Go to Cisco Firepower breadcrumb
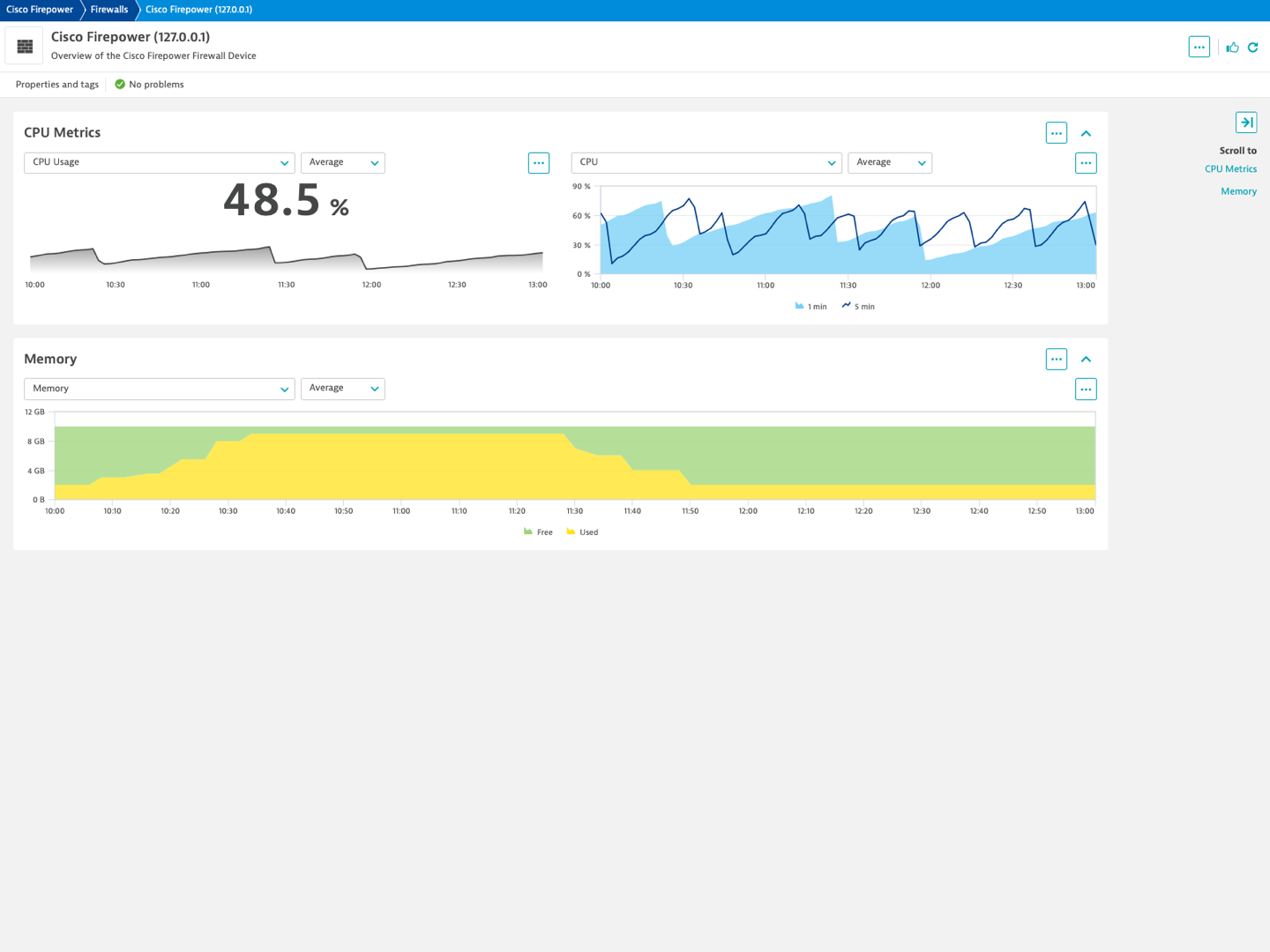The height and width of the screenshot is (952, 1270). click(40, 10)
